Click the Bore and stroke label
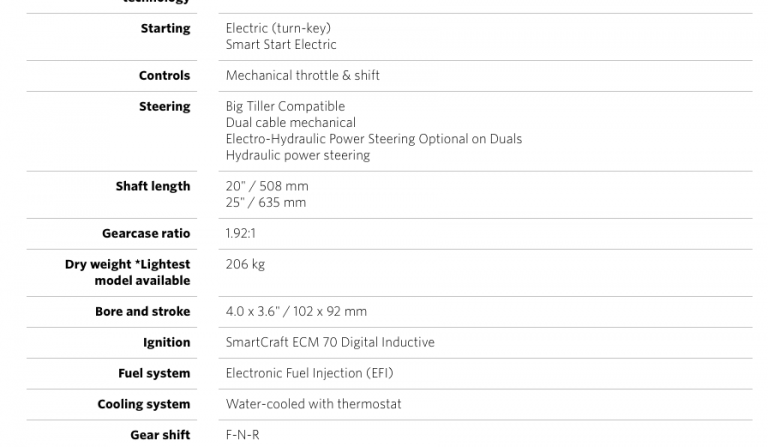Screen dimensions: 768x447 pos(143,311)
